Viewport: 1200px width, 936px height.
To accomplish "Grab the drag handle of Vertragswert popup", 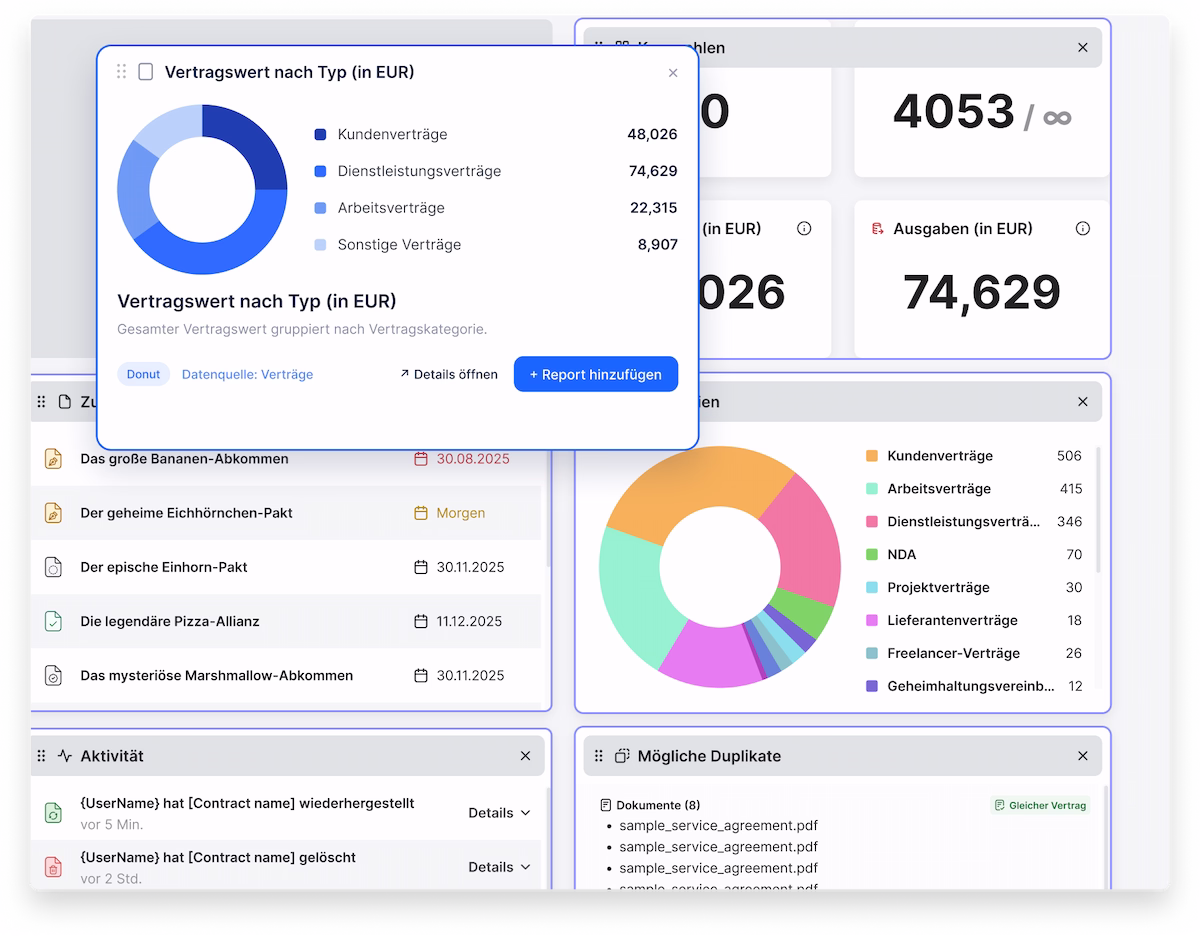I will 121,72.
